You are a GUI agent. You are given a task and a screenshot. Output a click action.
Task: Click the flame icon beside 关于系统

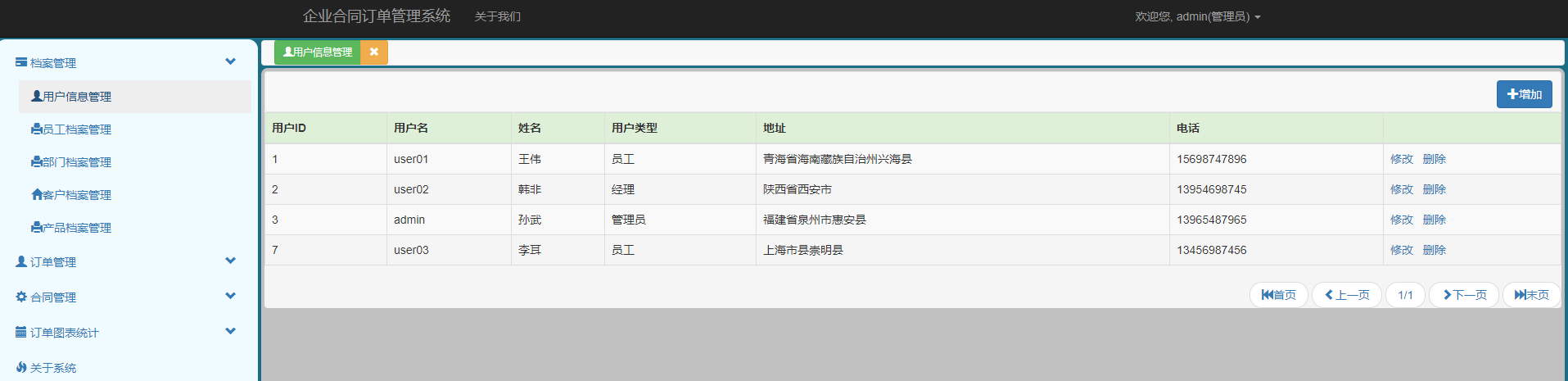21,367
